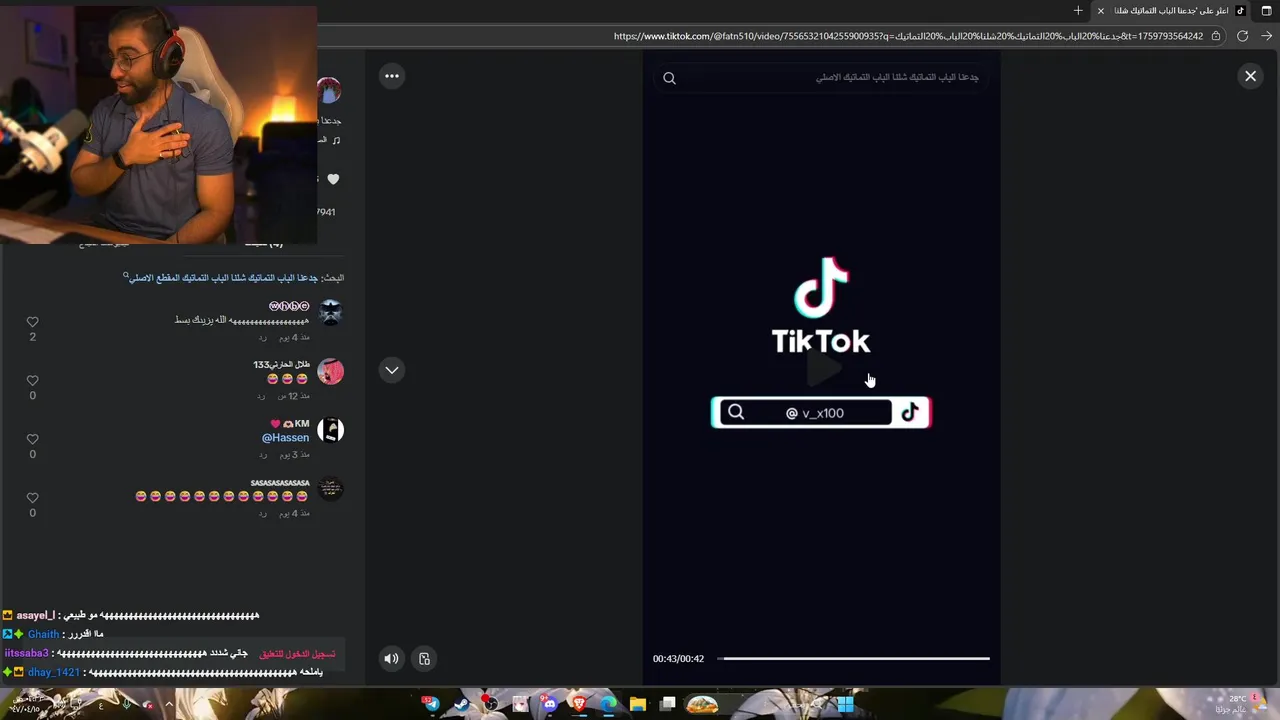Click the food picture search highlight on taskbar
This screenshot has width=1280, height=720.
[702, 704]
